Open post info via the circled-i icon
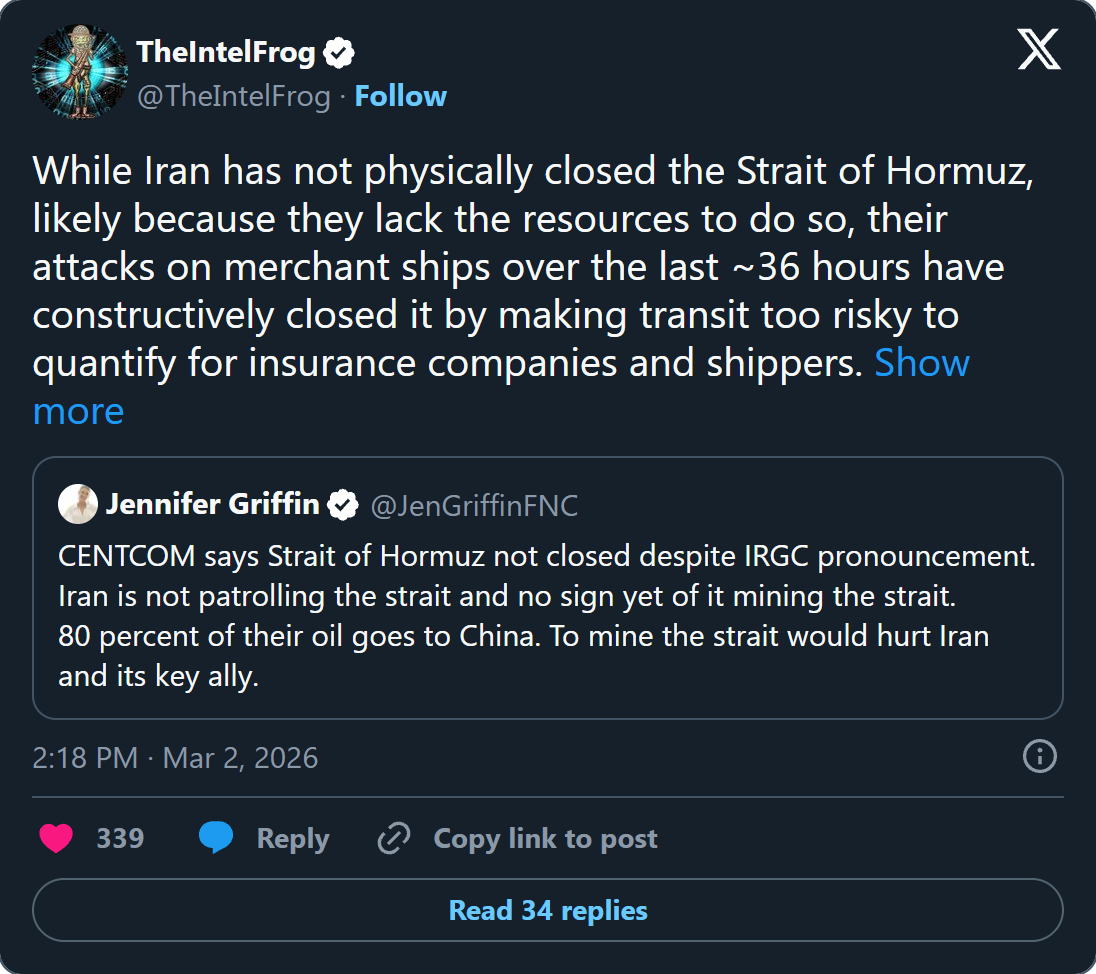Image resolution: width=1096 pixels, height=974 pixels. pyautogui.click(x=1039, y=758)
